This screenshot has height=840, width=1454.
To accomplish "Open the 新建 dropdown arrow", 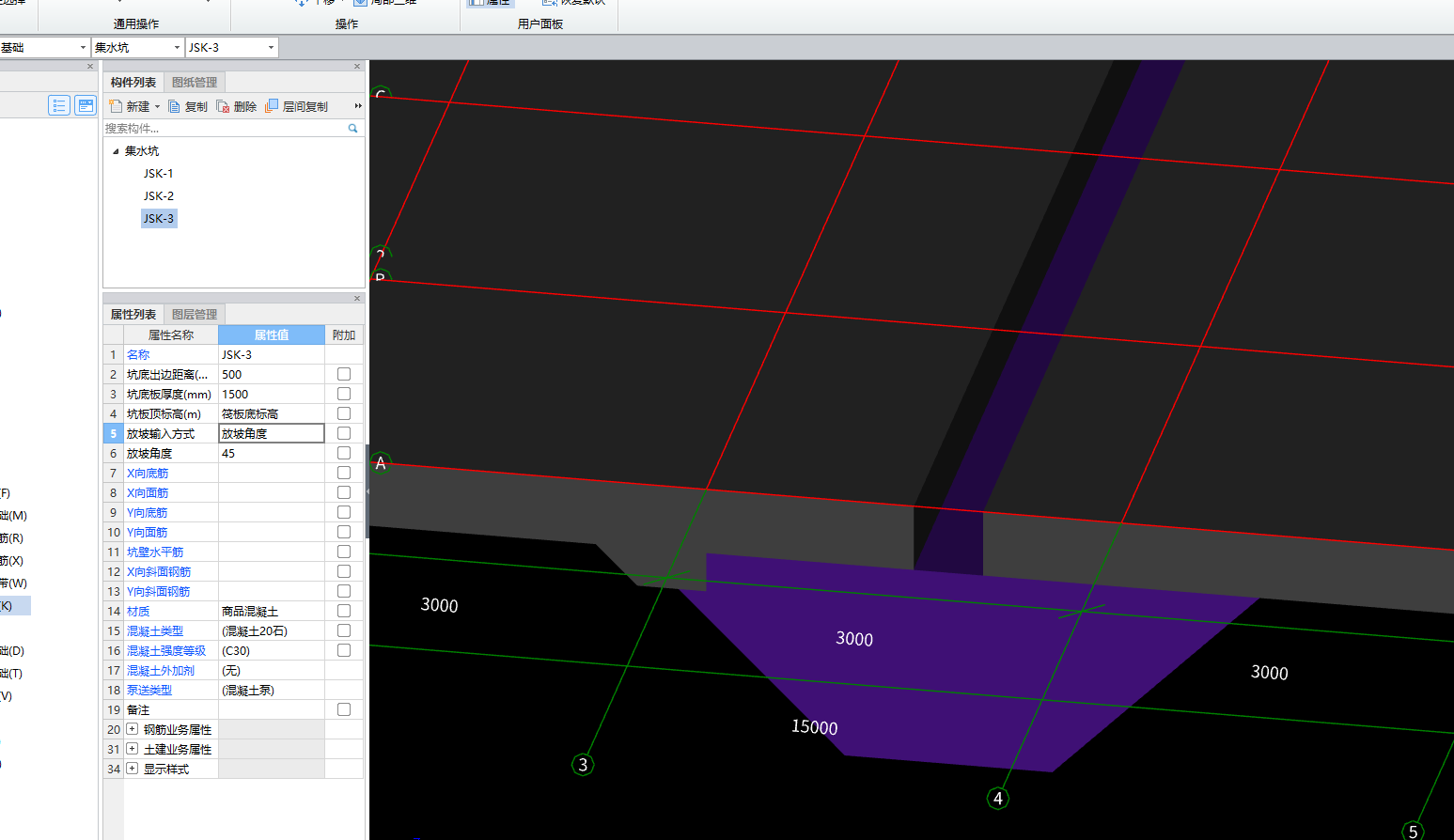I will [x=157, y=106].
